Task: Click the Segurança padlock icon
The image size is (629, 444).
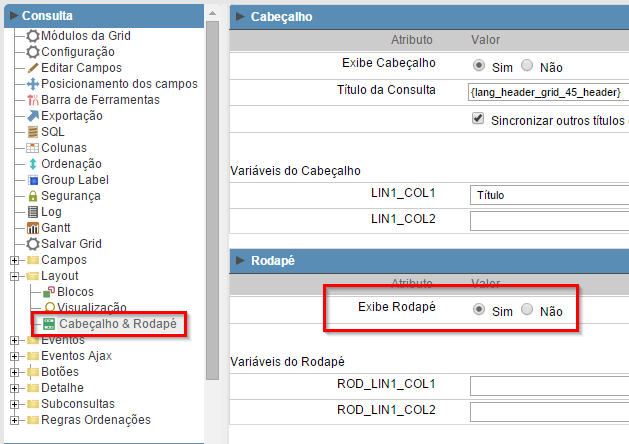Action: (33, 196)
